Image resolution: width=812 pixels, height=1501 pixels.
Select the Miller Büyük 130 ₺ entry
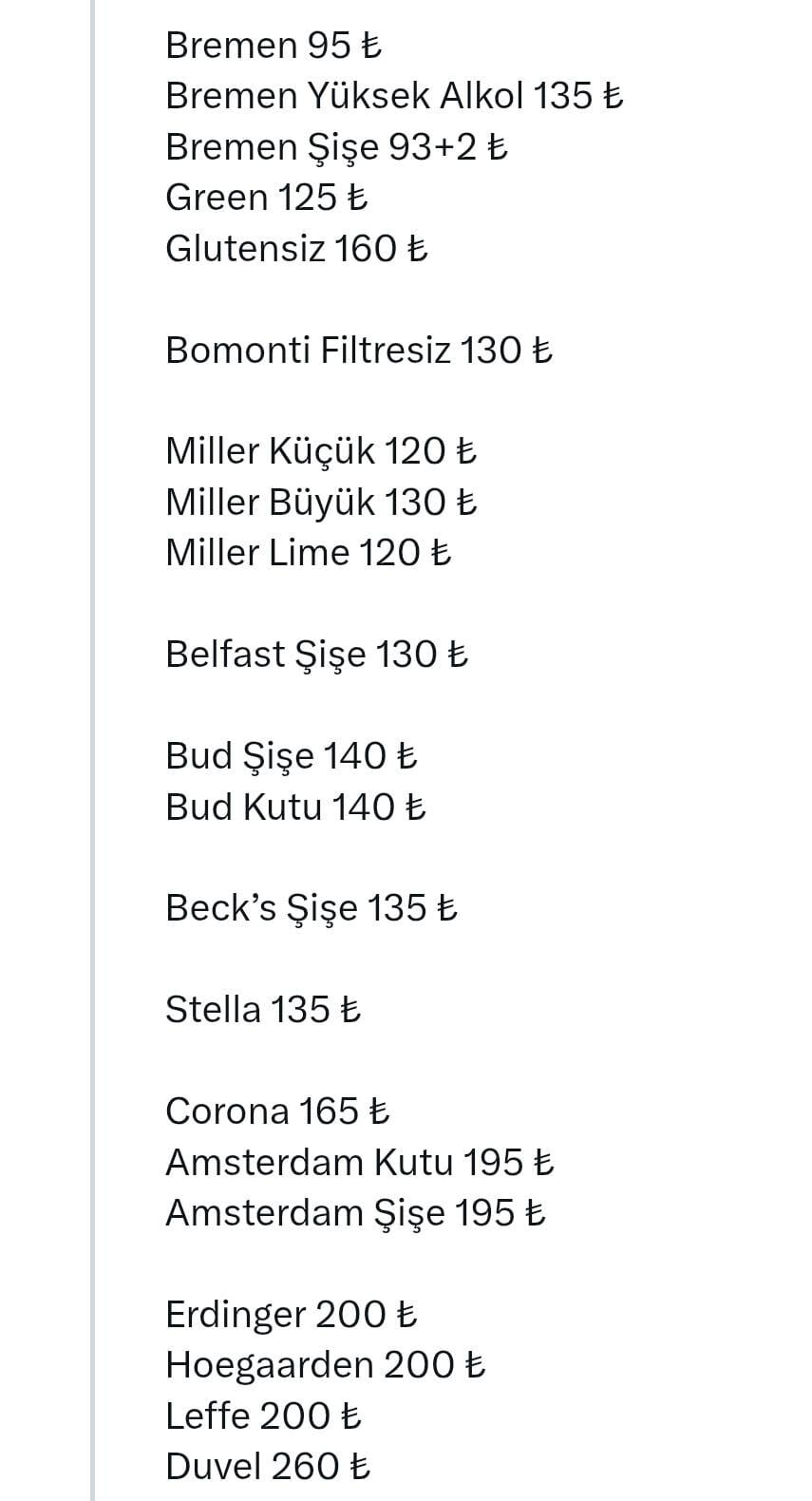click(321, 502)
